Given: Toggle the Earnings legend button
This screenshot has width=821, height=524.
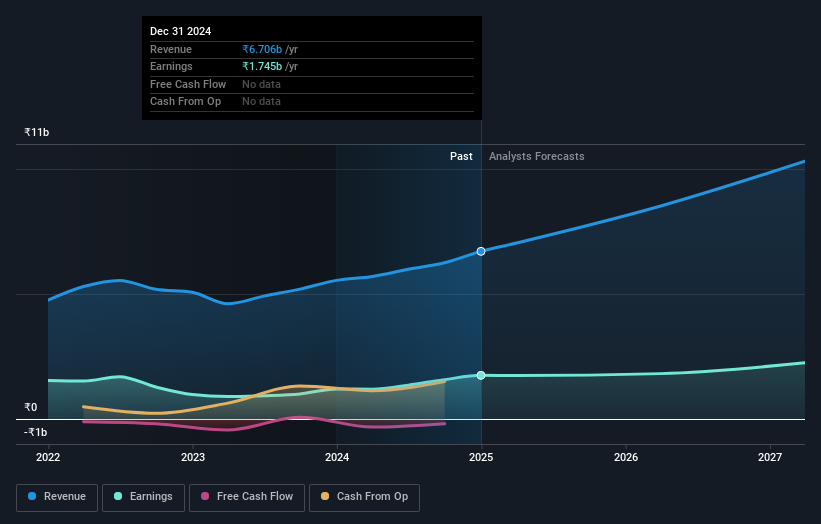Looking at the screenshot, I should (143, 497).
